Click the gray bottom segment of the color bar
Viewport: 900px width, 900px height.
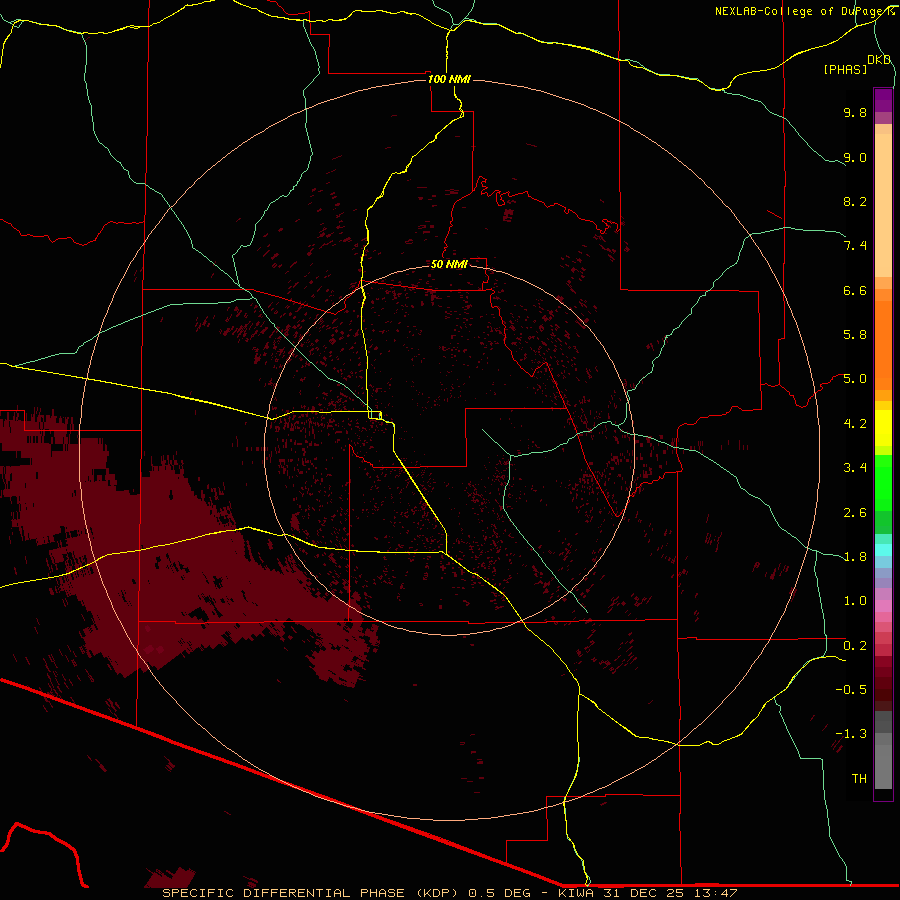coord(883,766)
